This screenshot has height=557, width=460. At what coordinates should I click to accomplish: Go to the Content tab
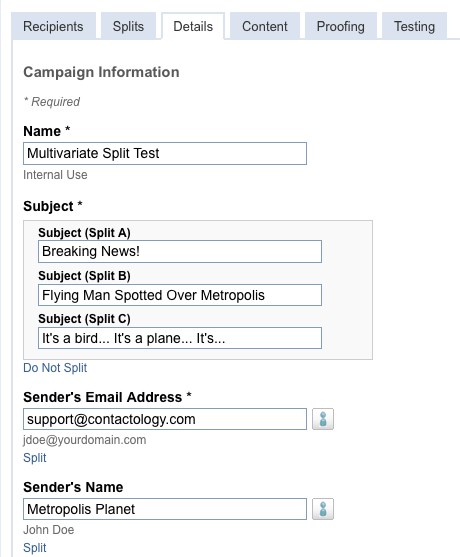265,26
